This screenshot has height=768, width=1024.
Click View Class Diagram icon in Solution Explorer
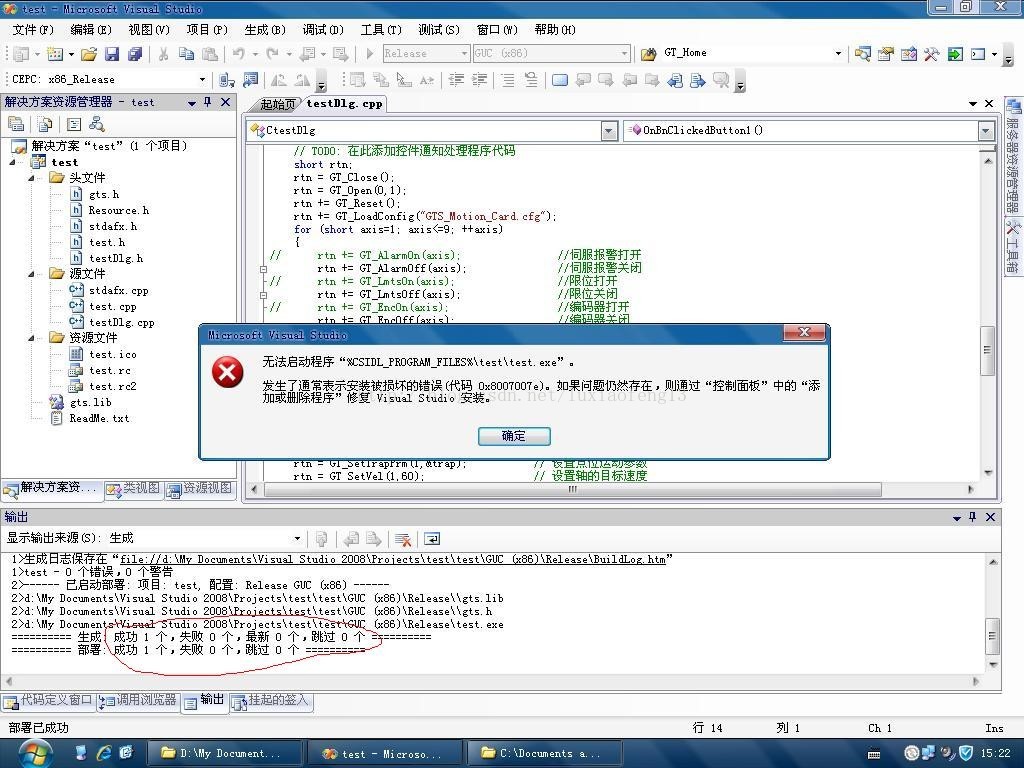(97, 123)
